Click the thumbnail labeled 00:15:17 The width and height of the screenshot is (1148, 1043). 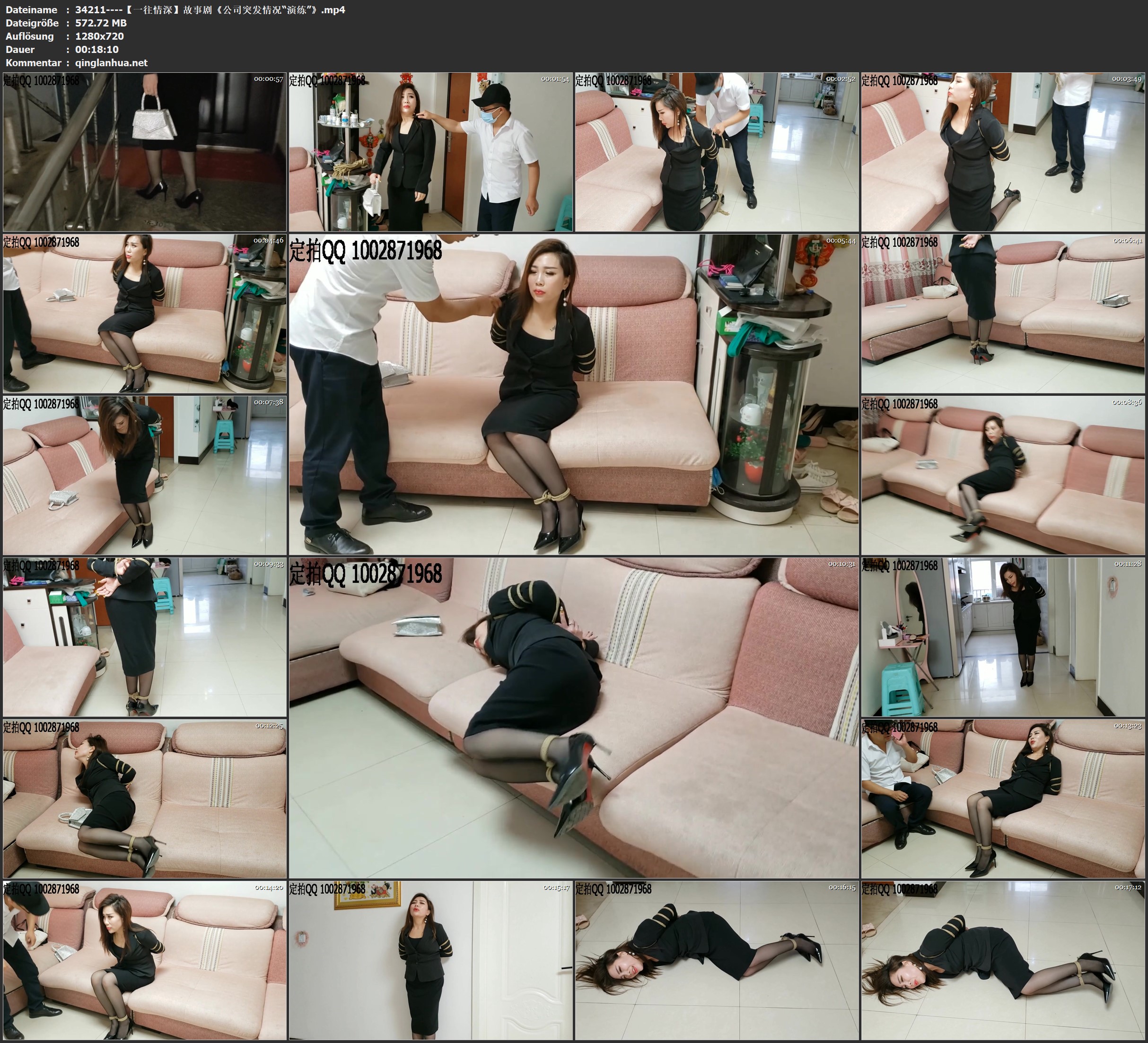[430, 960]
